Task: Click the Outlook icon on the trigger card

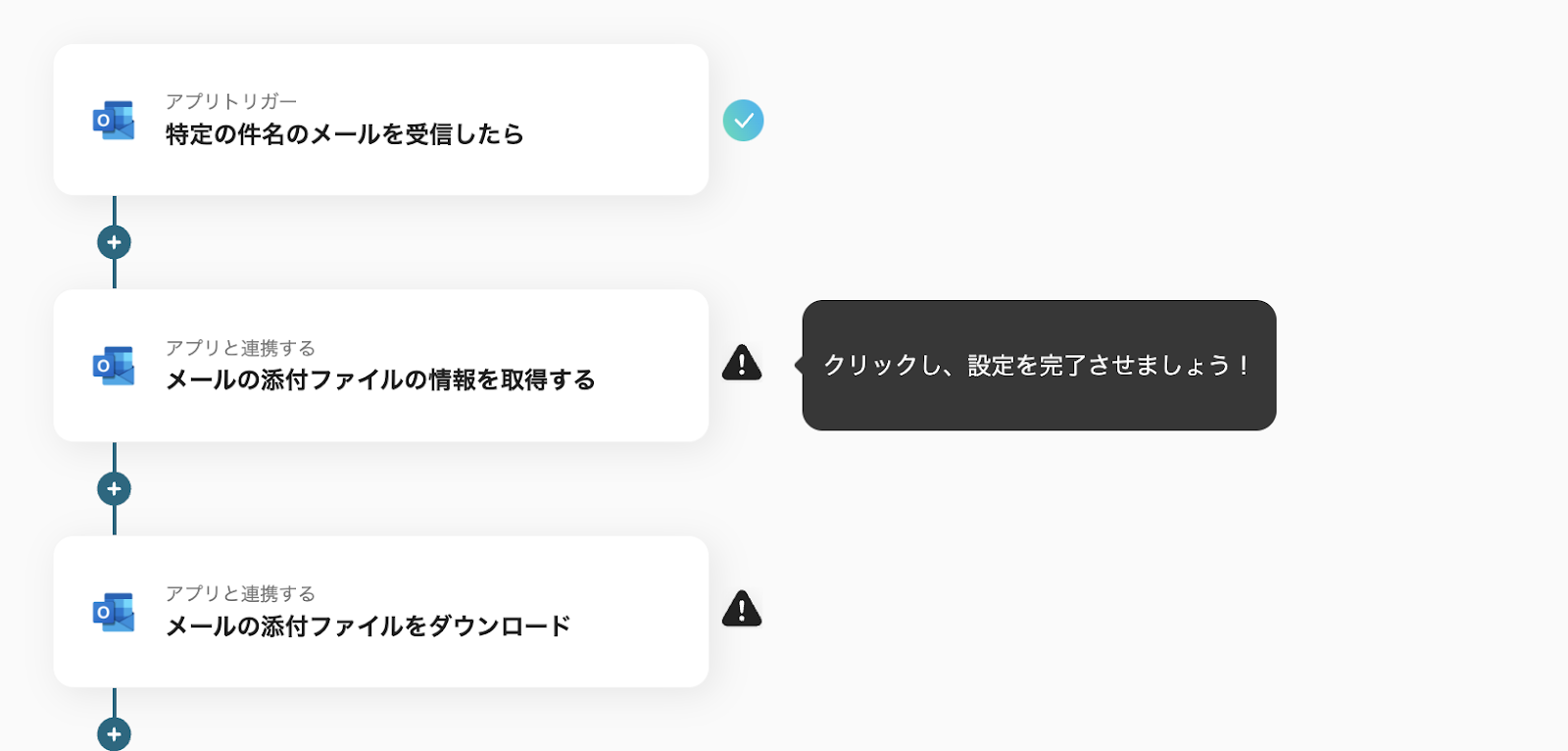Action: point(114,120)
